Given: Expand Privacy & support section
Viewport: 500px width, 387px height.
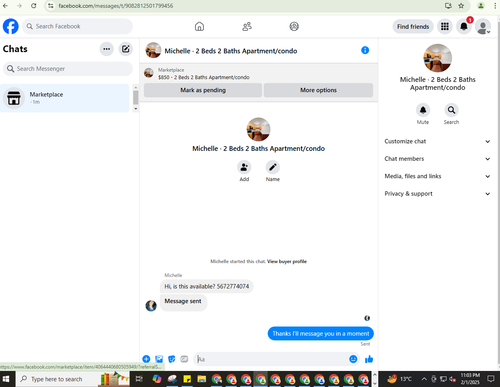Looking at the screenshot, I should tap(437, 194).
